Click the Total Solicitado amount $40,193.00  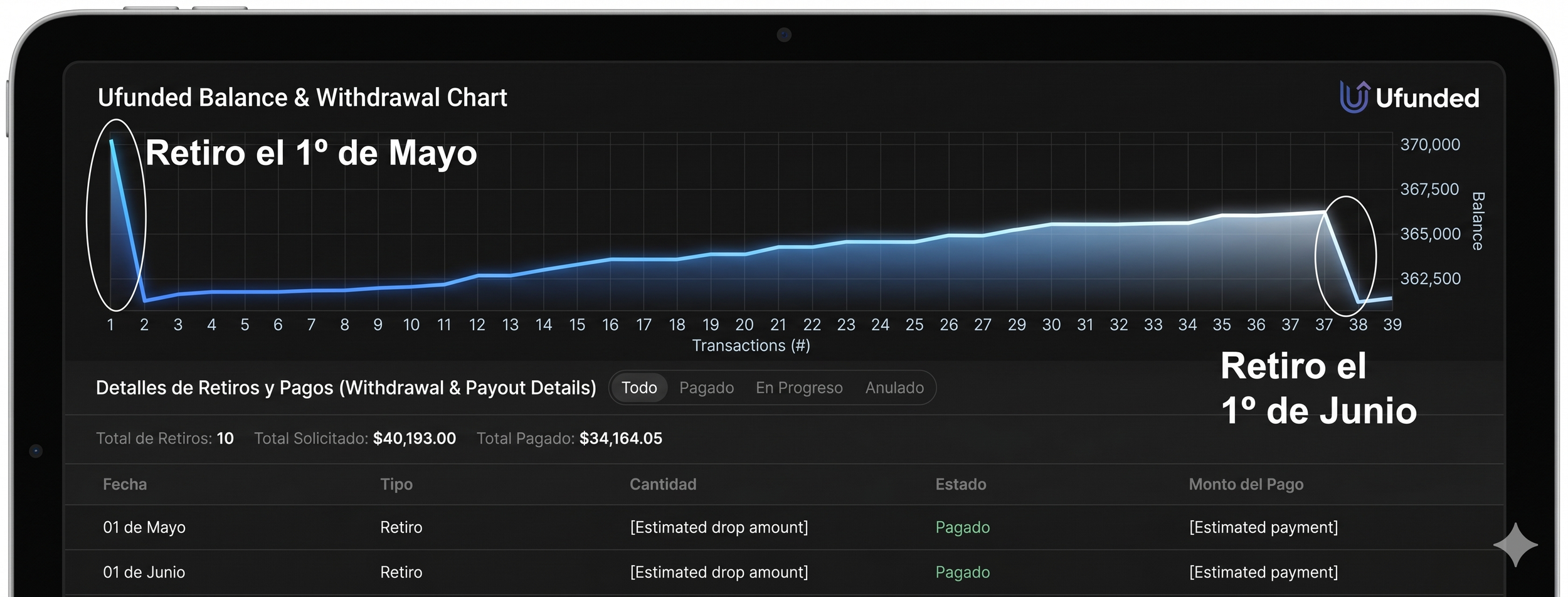(x=415, y=438)
